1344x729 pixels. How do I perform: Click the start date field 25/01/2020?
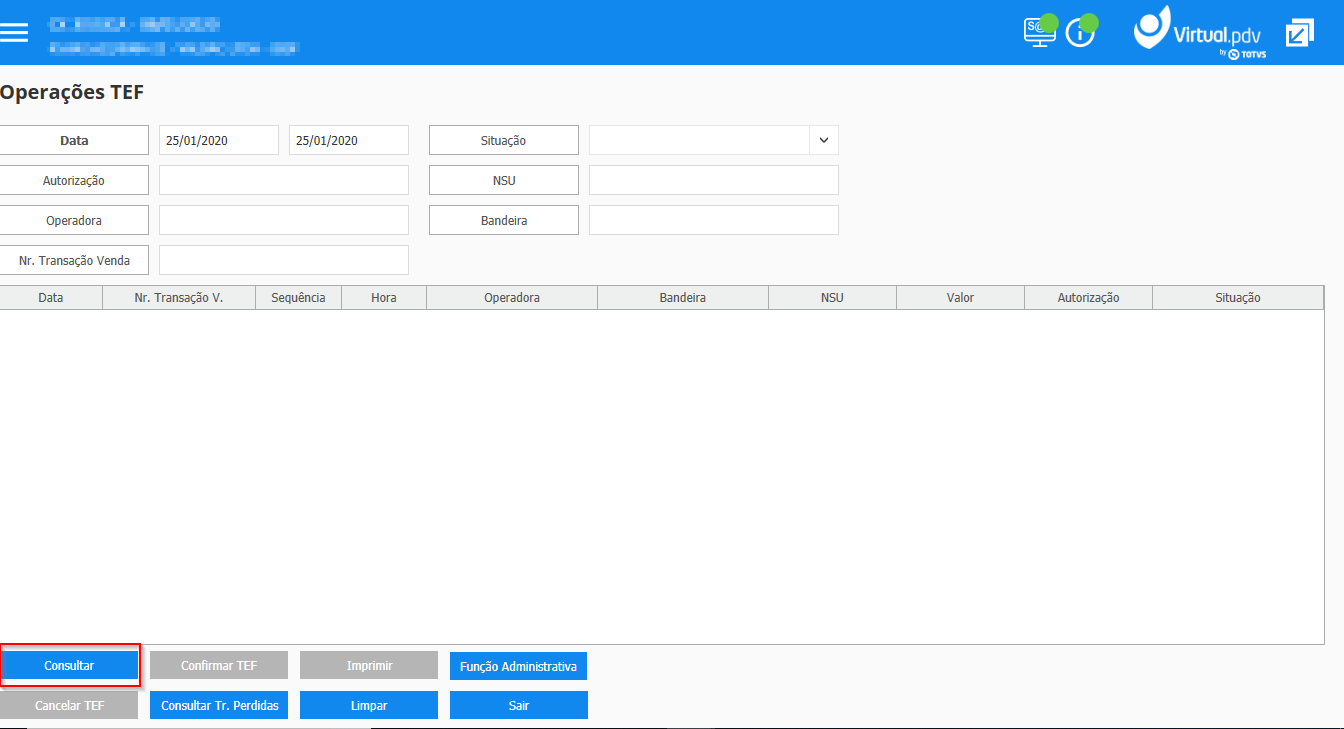click(219, 140)
